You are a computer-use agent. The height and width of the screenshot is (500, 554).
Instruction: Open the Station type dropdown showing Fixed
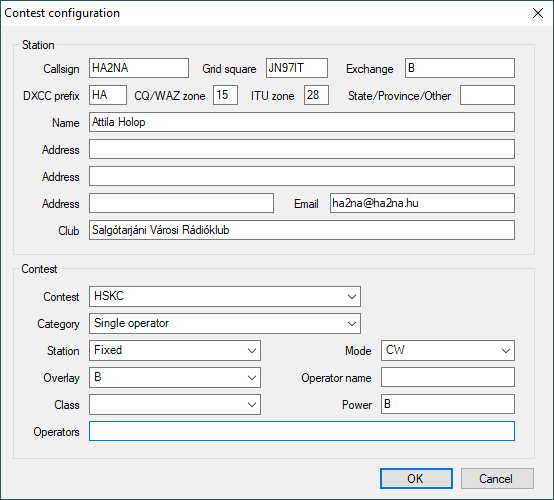(175, 351)
